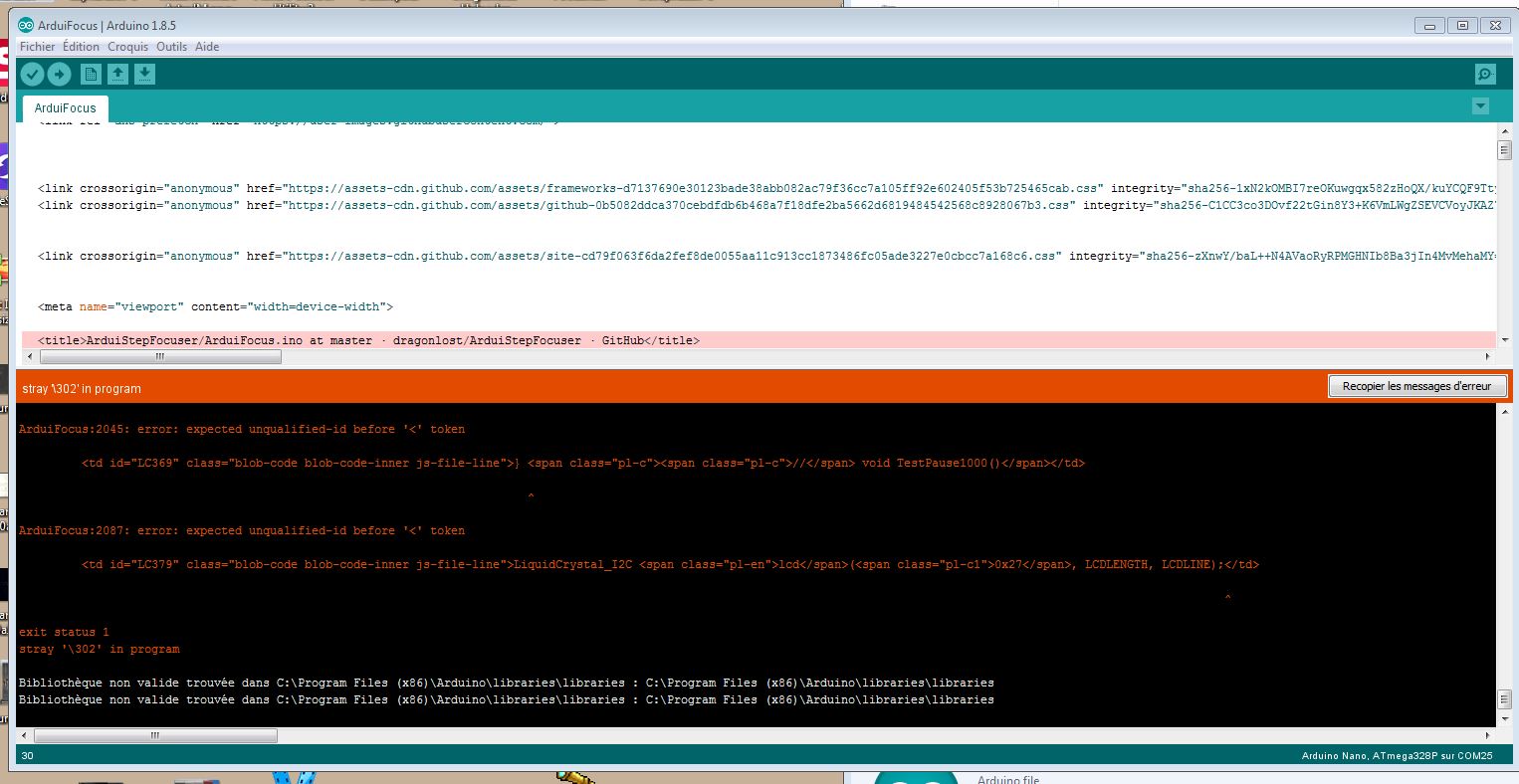1519x784 pixels.
Task: Click the console vertical scrollbar thumb
Action: click(1504, 698)
